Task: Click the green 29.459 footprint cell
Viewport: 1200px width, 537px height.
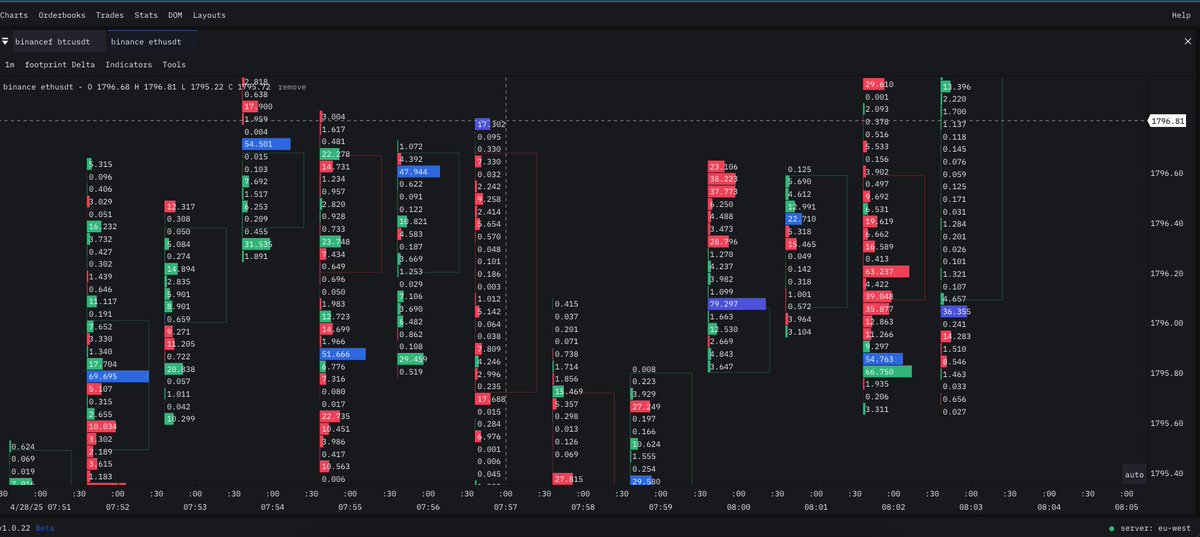Action: click(414, 358)
